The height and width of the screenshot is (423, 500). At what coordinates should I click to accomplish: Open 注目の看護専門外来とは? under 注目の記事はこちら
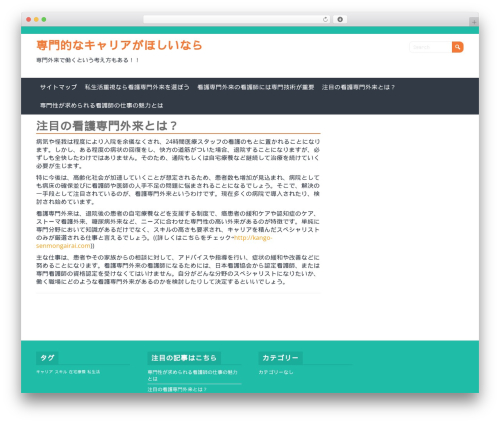click(x=177, y=389)
